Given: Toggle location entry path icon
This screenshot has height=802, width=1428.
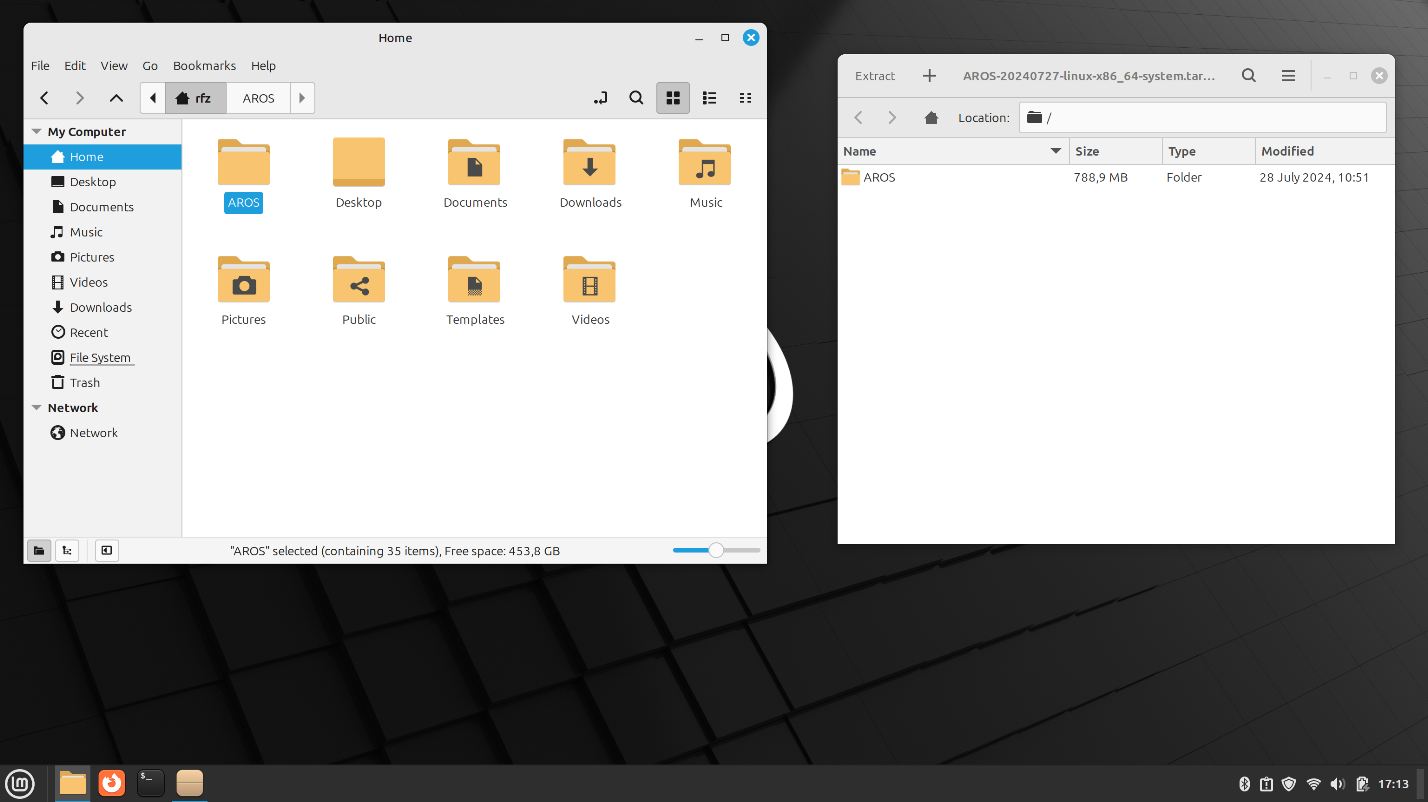Looking at the screenshot, I should click(600, 98).
